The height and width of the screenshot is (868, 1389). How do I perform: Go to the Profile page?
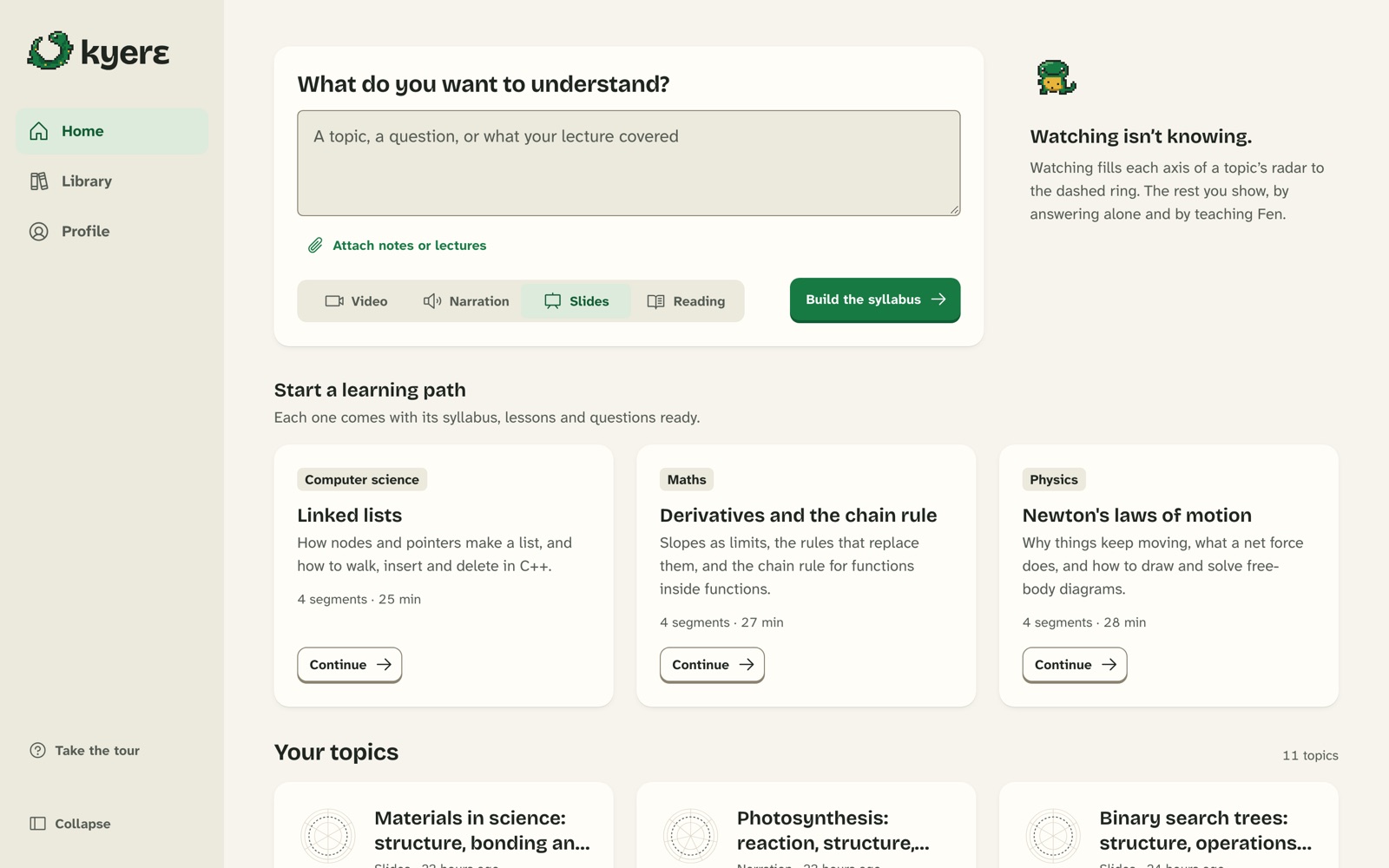pos(112,232)
